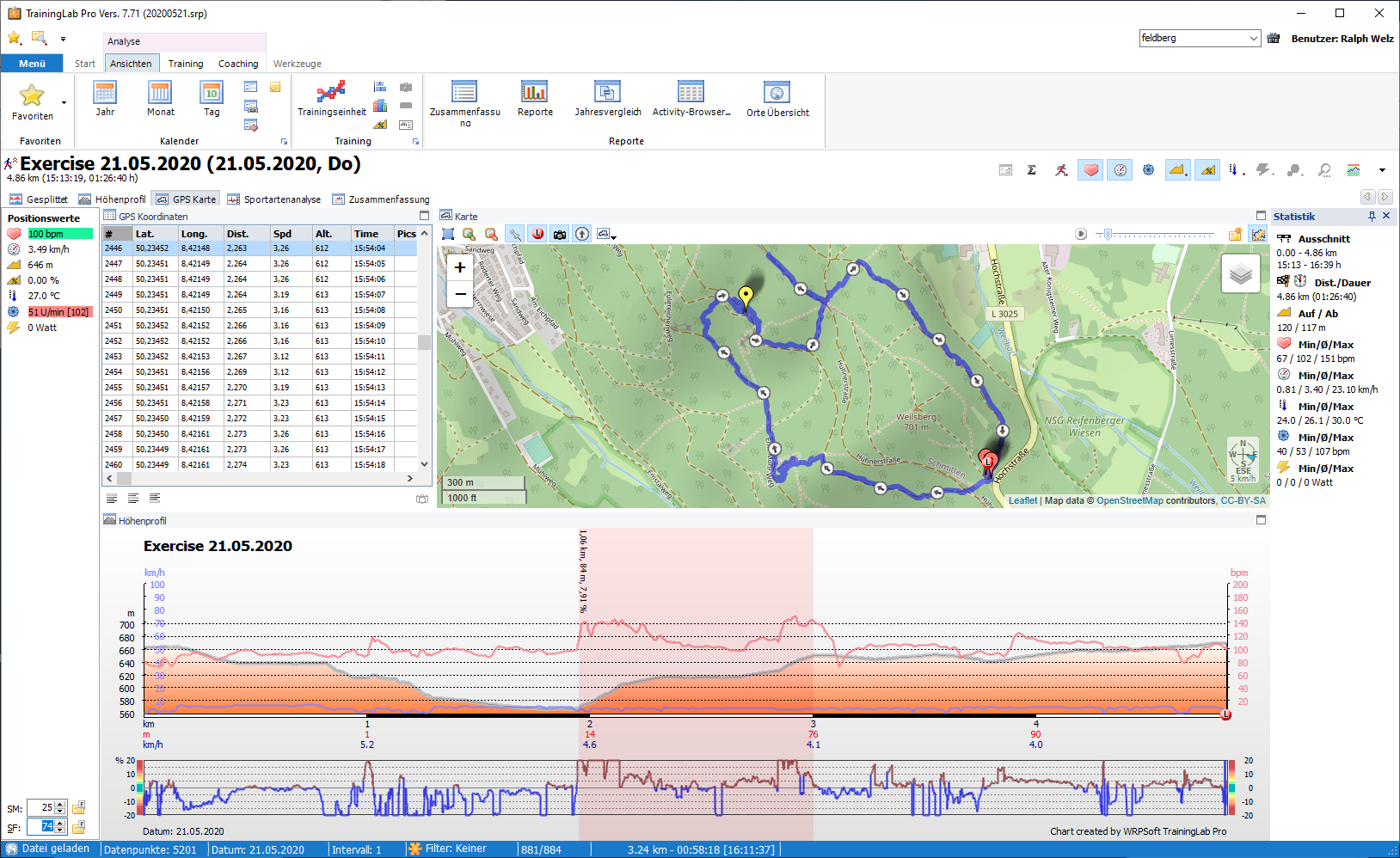Switch to the Training ribbon tab
Viewport: 1400px width, 858px height.
(x=186, y=64)
